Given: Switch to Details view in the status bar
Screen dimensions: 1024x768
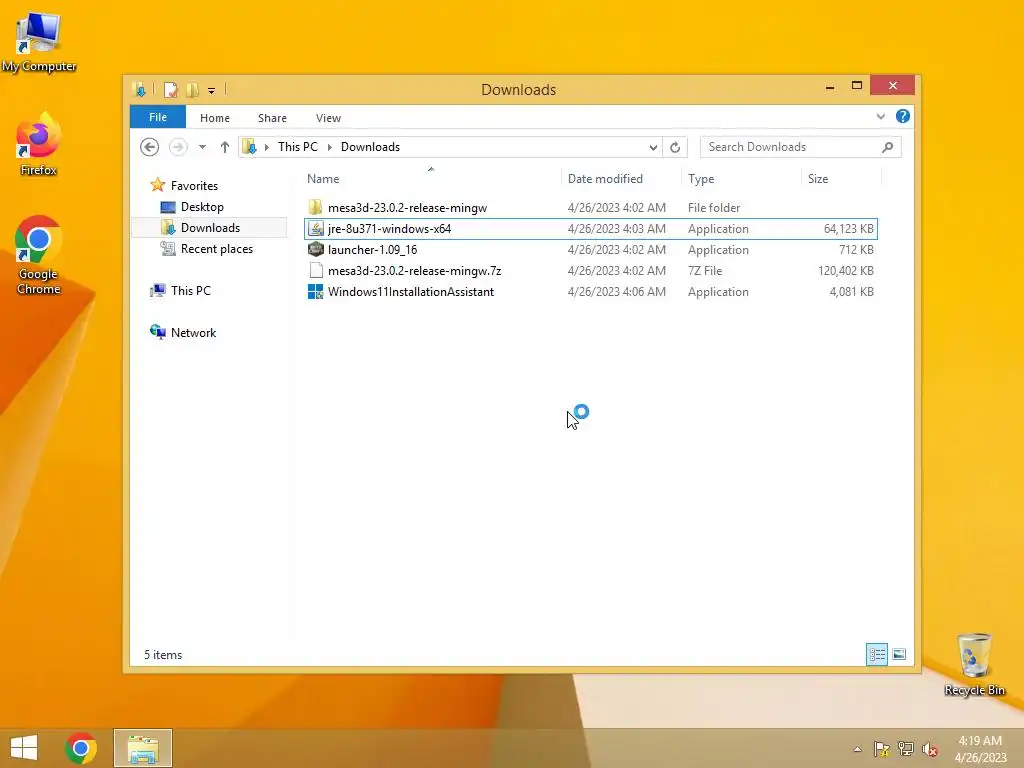Looking at the screenshot, I should point(877,654).
